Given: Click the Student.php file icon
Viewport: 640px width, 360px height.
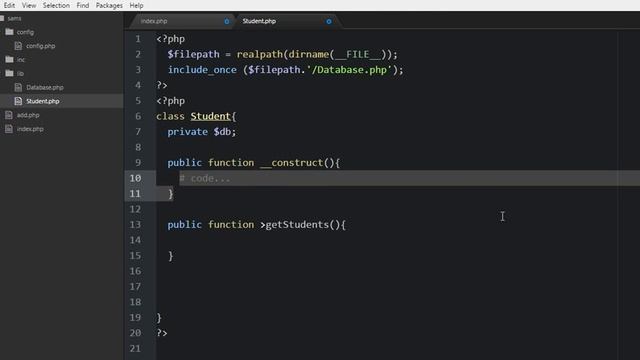Looking at the screenshot, I should [18, 101].
